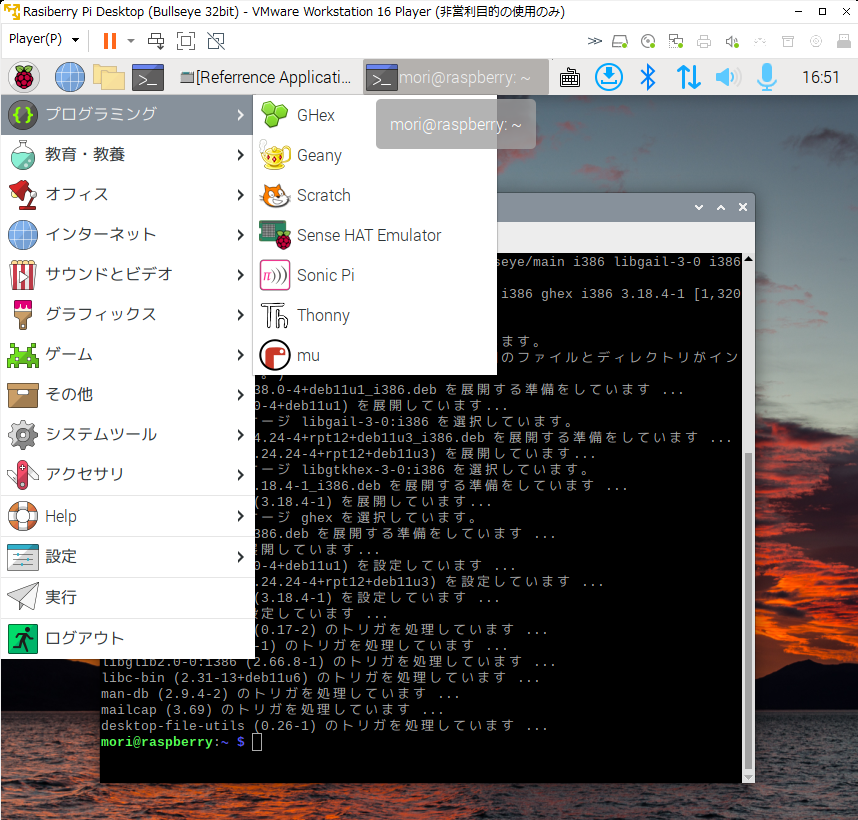Toggle VMware Unity mode icon
This screenshot has height=820, width=858.
coord(216,41)
